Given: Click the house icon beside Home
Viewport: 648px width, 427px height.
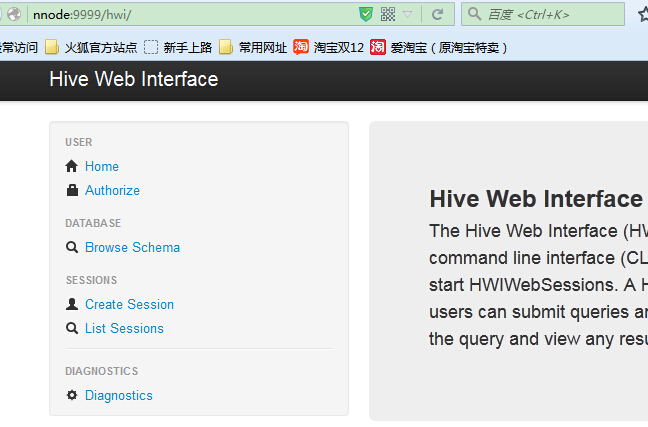Looking at the screenshot, I should (x=71, y=166).
